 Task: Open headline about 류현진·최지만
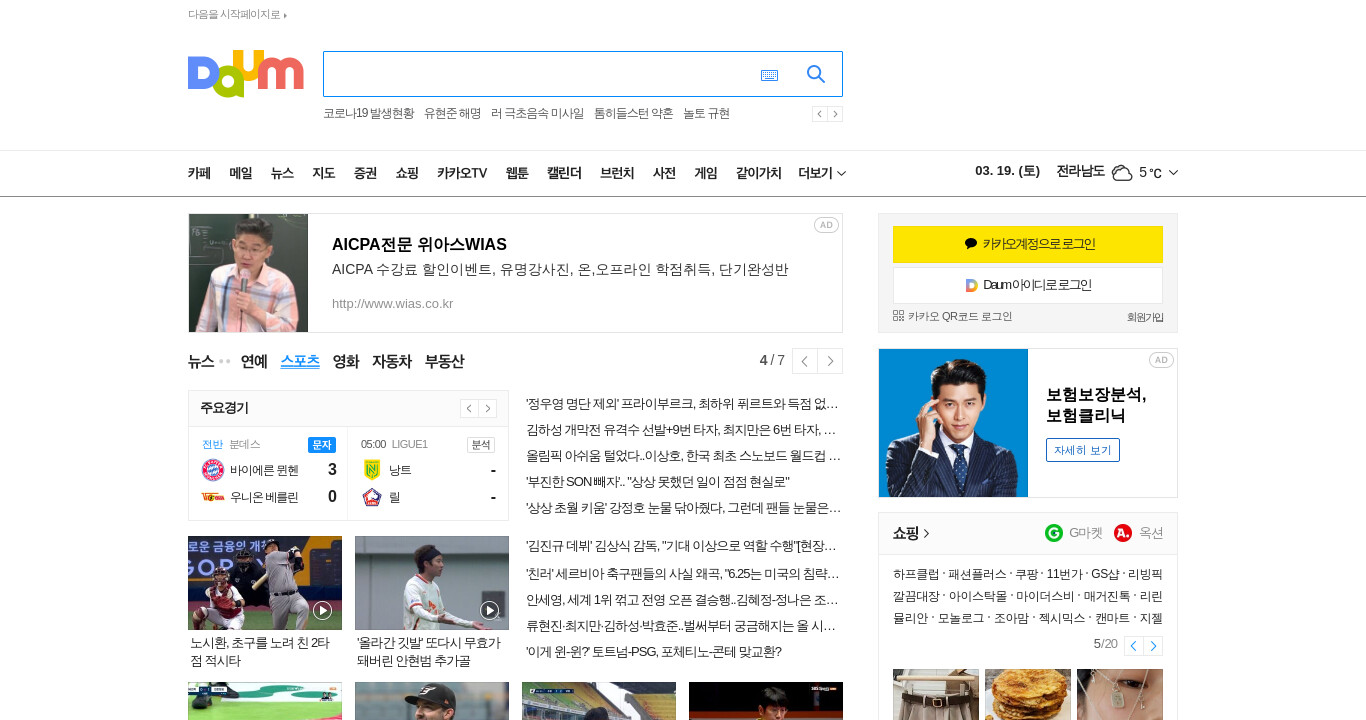point(682,626)
